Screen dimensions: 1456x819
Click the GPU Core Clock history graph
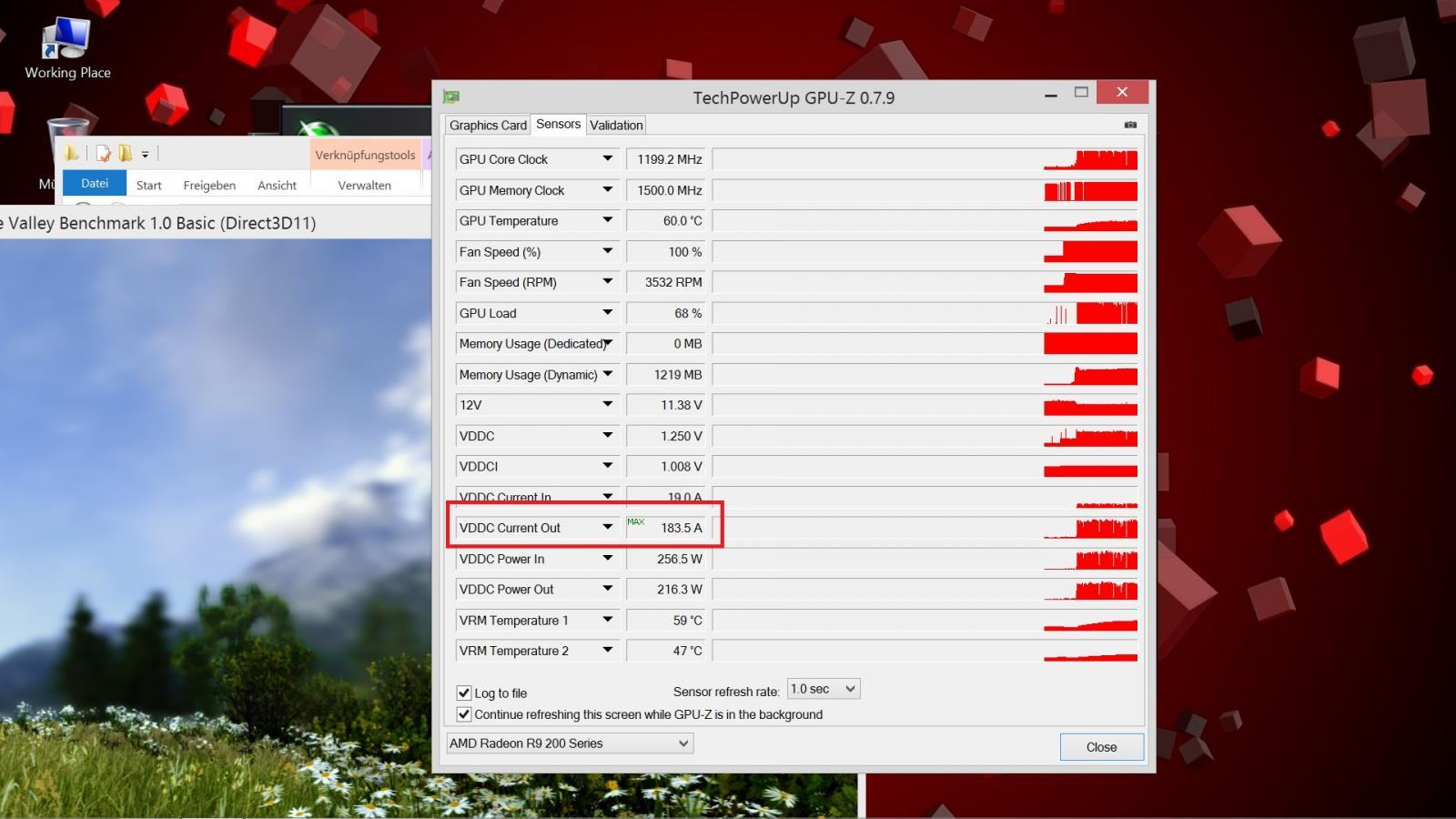(925, 159)
